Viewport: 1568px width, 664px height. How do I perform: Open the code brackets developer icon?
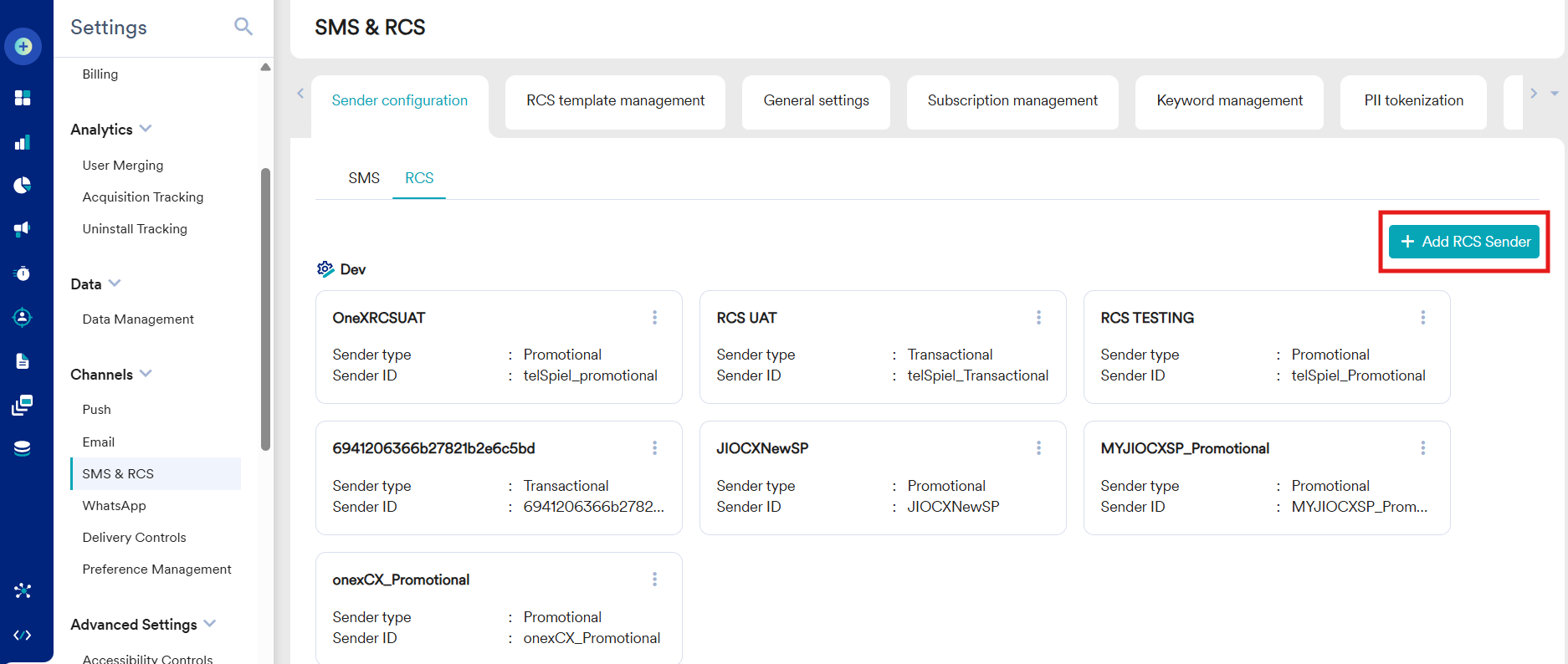pyautogui.click(x=23, y=636)
